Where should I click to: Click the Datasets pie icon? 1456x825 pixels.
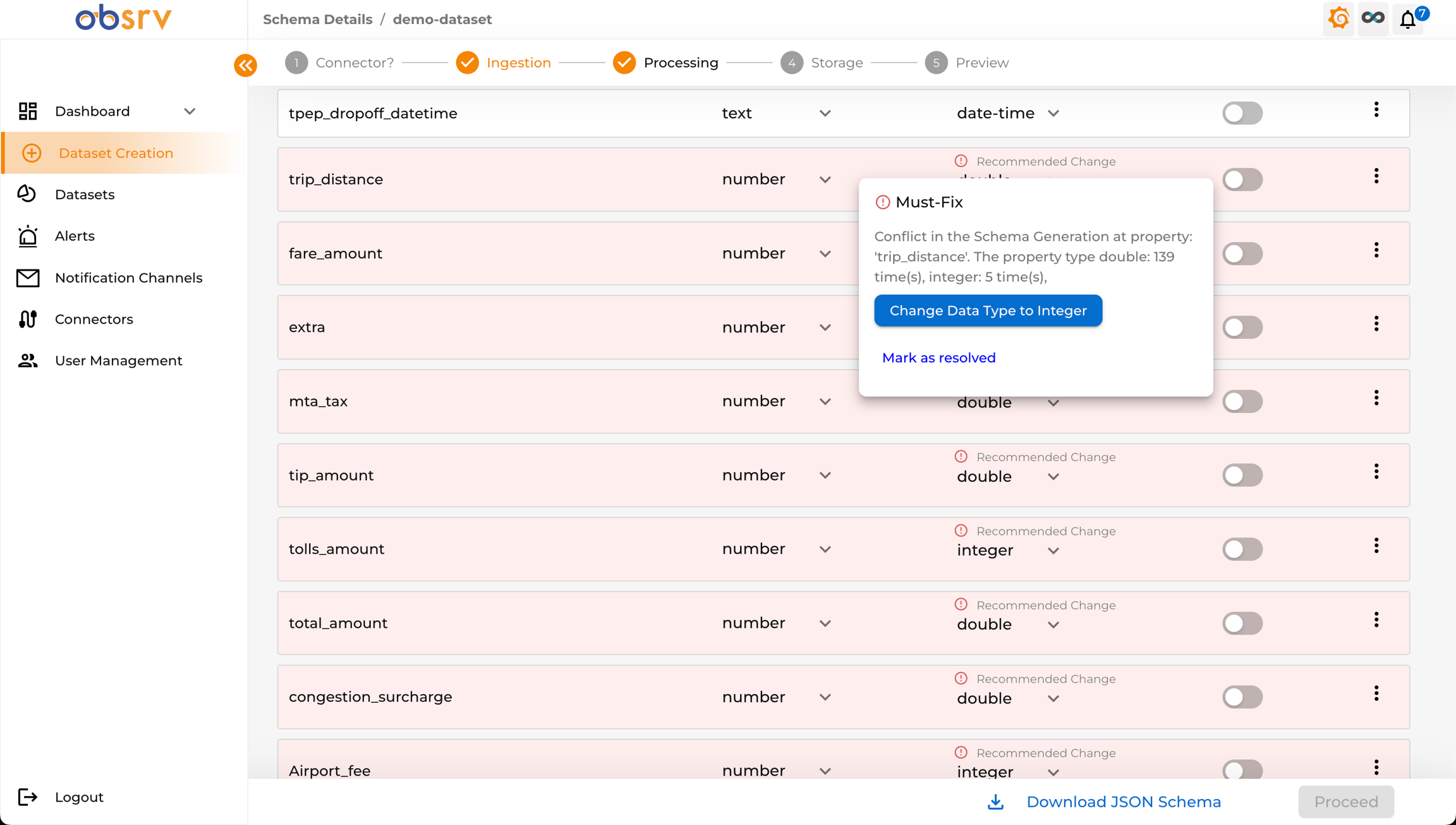(27, 194)
